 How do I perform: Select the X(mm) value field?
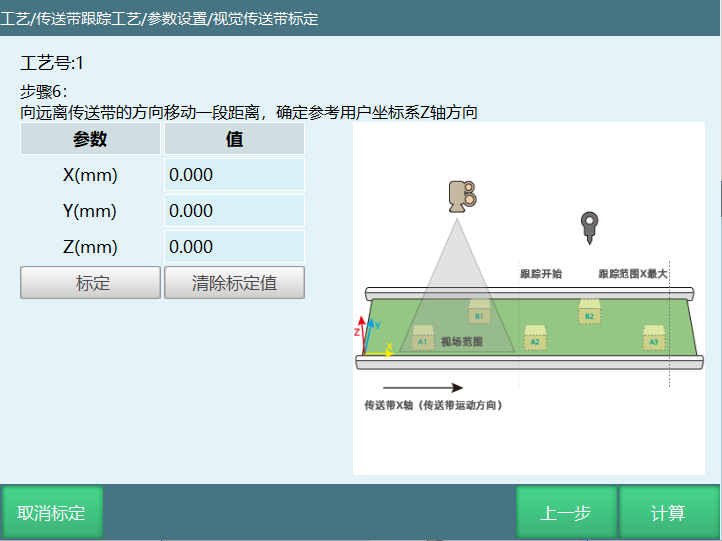234,175
